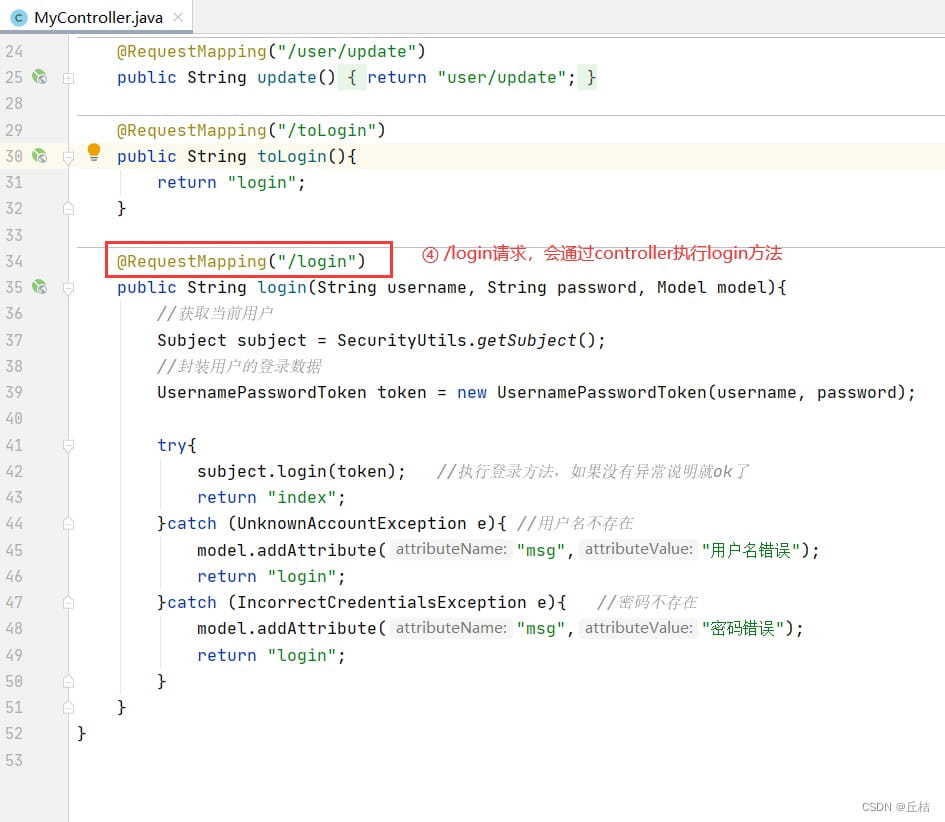Click the //封装用户的登录数据 comment
The image size is (945, 822).
239,366
